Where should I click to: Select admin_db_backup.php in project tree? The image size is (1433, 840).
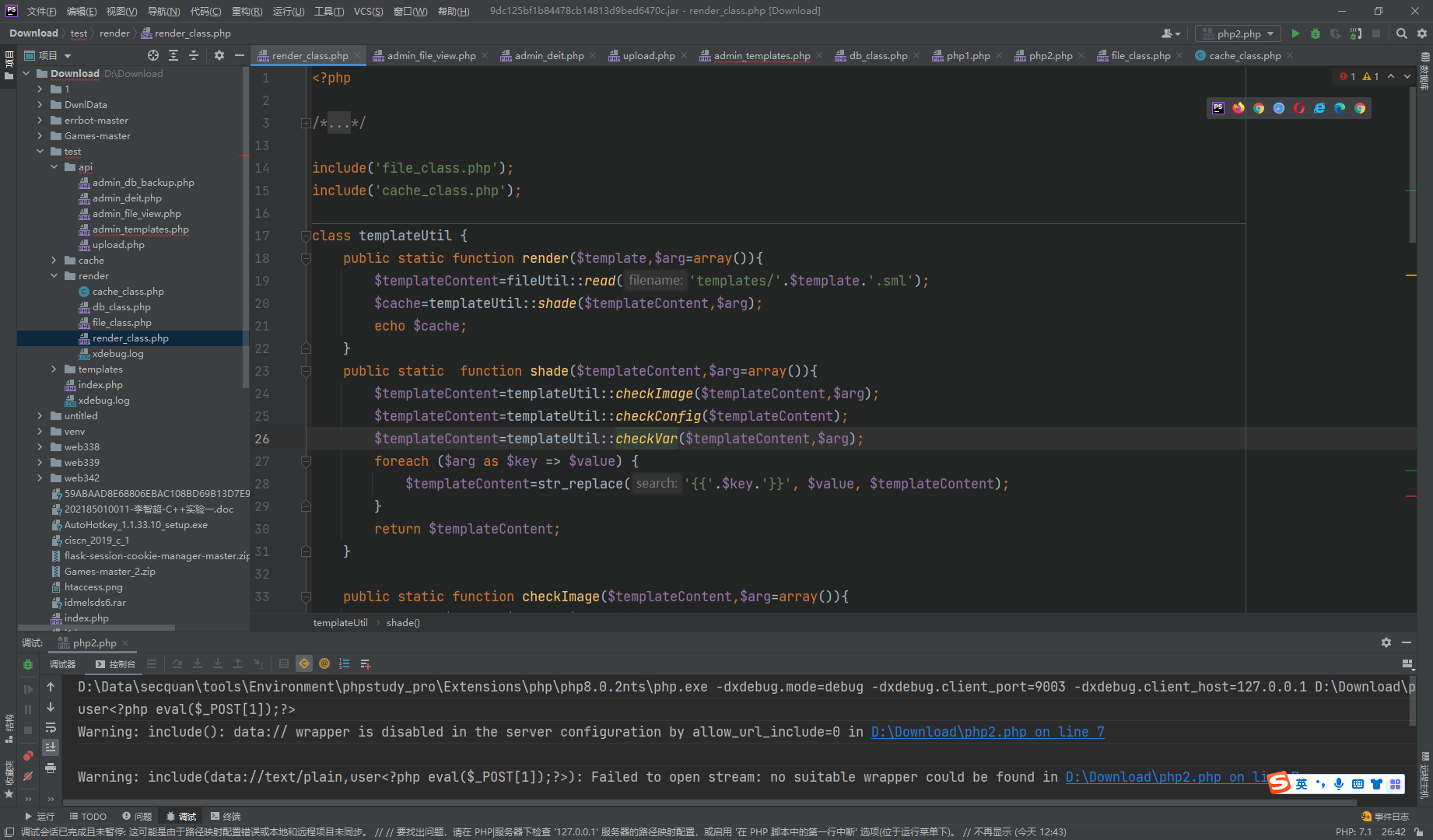(143, 183)
